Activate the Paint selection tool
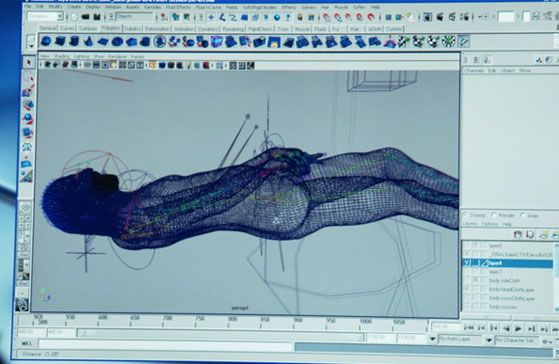This screenshot has width=559, height=364. 28,91
